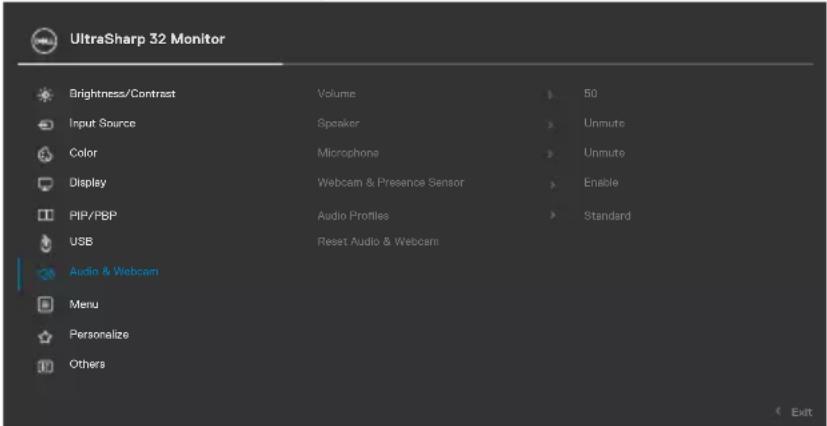The height and width of the screenshot is (426, 827).
Task: Click the Speaker Unmute value
Action: click(x=604, y=123)
